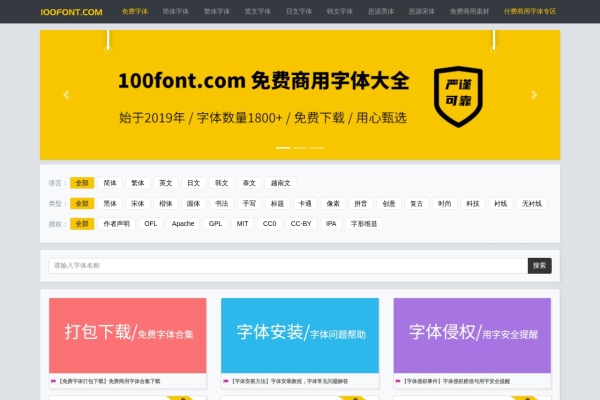Filter license by OFL
The image size is (600, 400).
coord(150,224)
